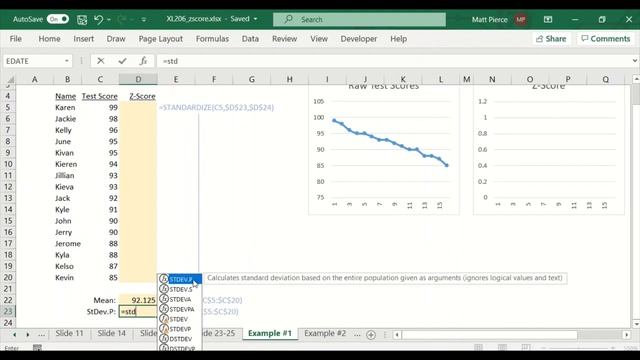Open the Insert tab

[x=84, y=39]
